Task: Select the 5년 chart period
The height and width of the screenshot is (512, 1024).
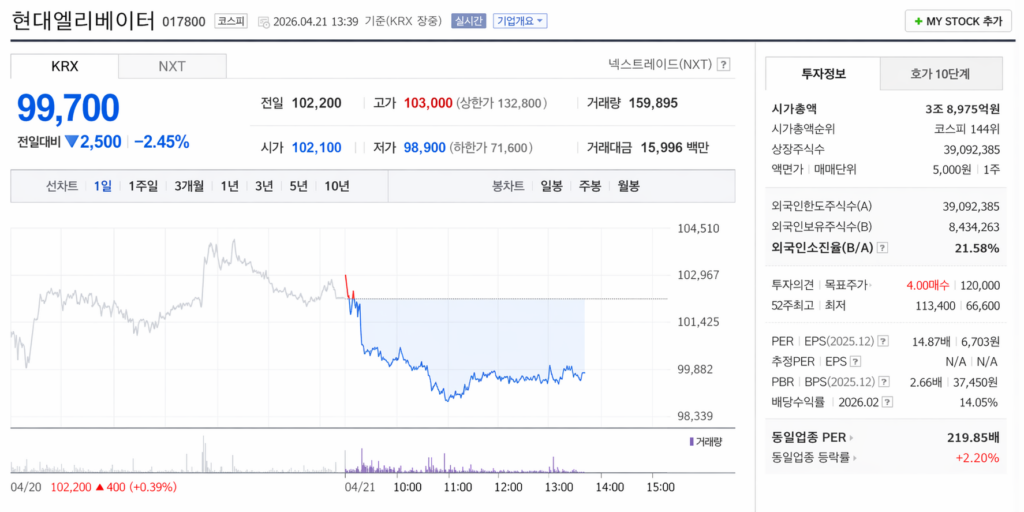Action: click(x=298, y=186)
